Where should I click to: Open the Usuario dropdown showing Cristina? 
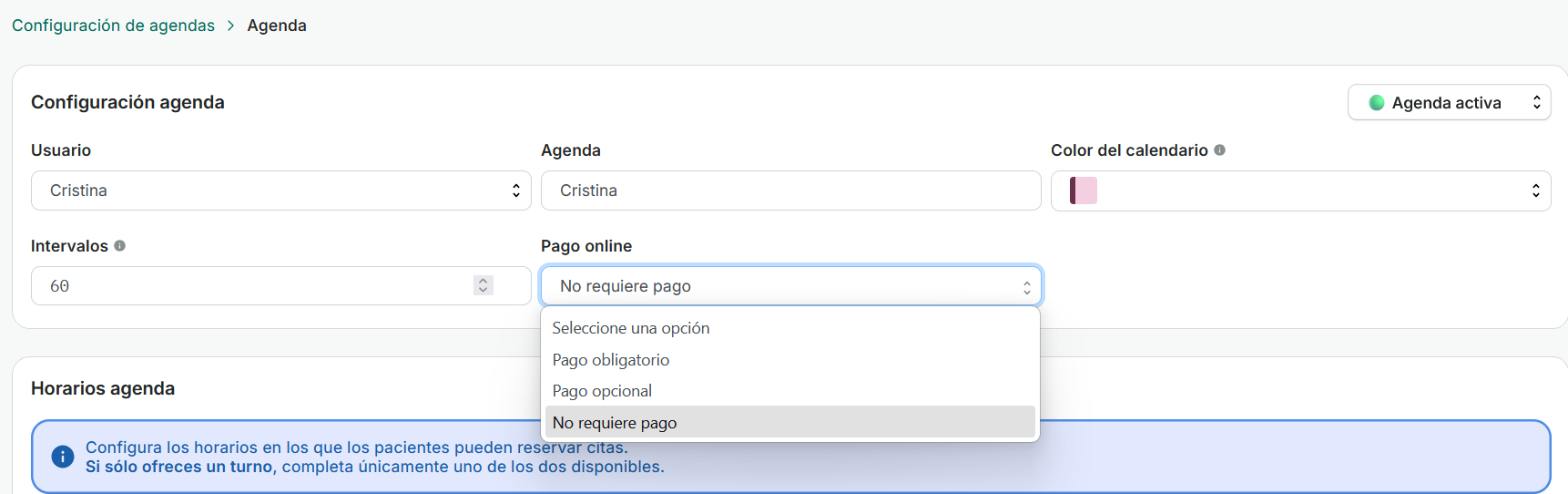tap(280, 190)
